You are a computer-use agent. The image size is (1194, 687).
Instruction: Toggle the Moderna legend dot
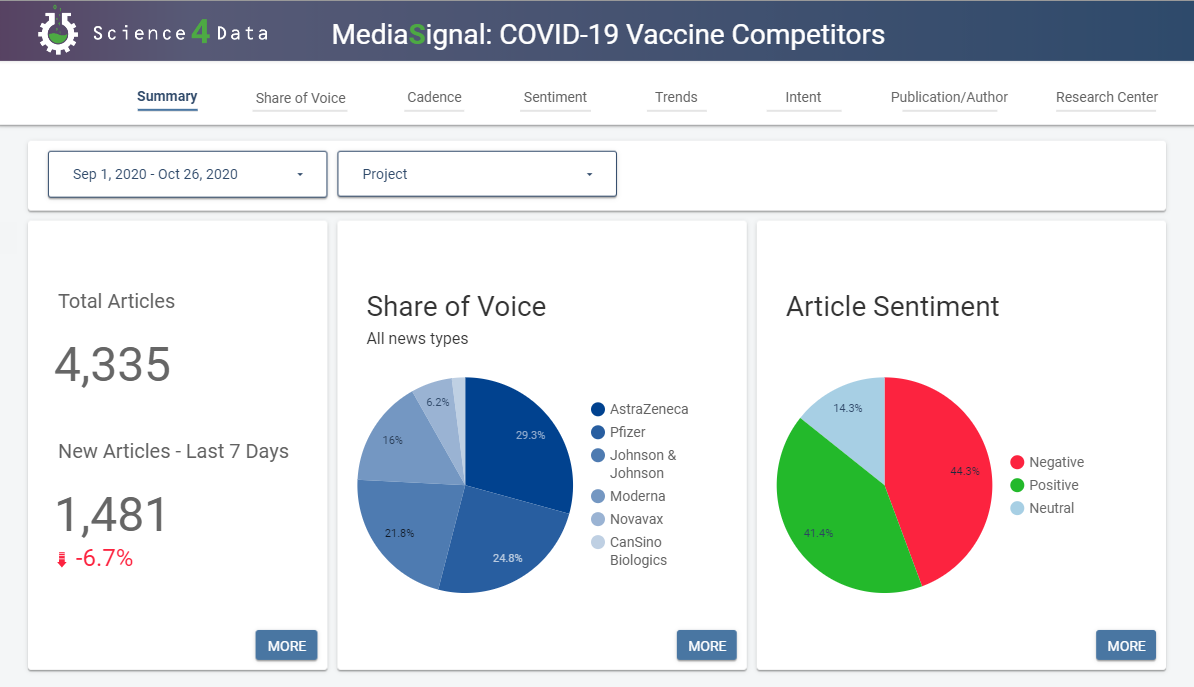point(598,496)
